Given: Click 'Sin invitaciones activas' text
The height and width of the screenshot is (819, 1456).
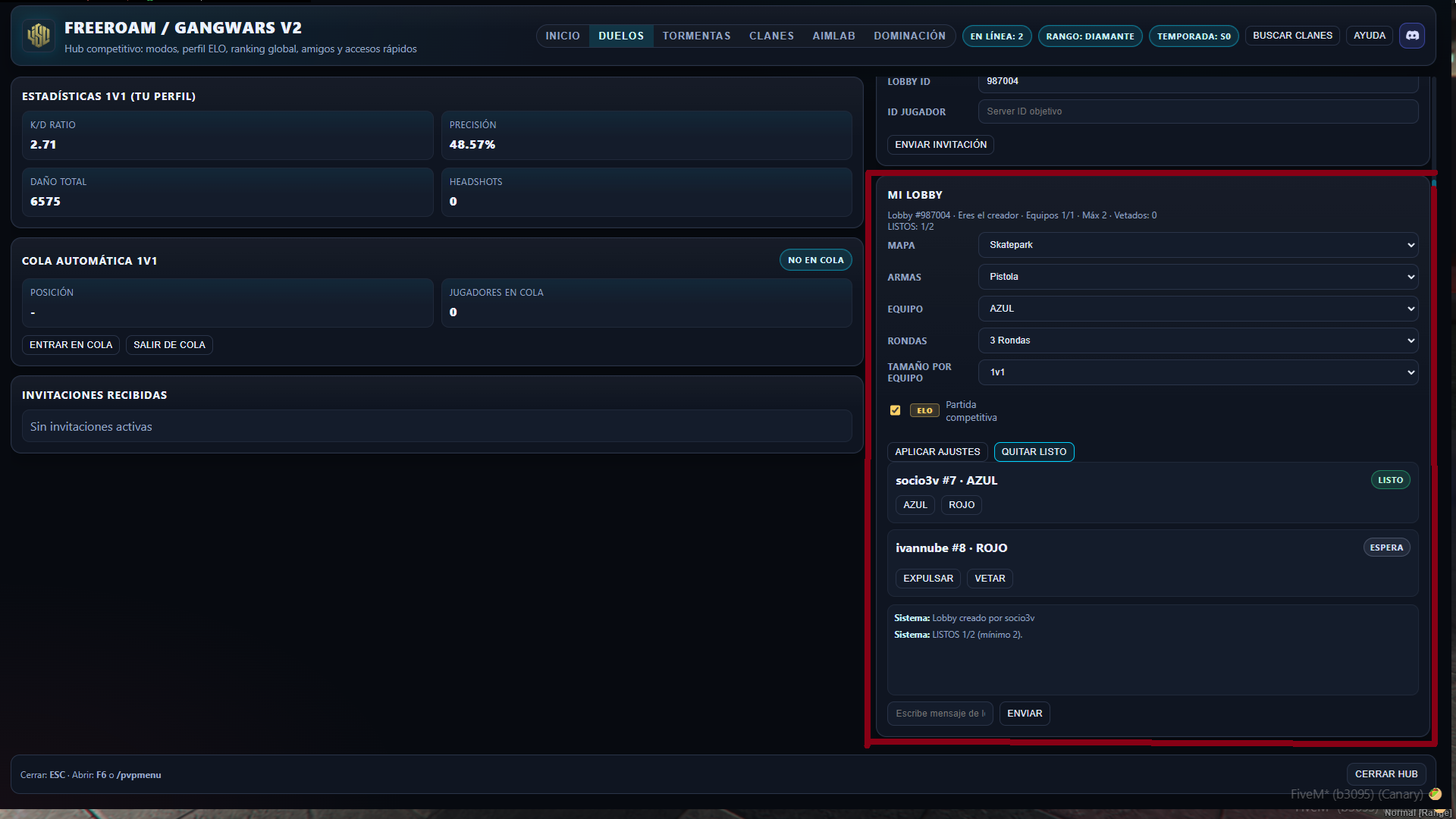Looking at the screenshot, I should click(91, 427).
